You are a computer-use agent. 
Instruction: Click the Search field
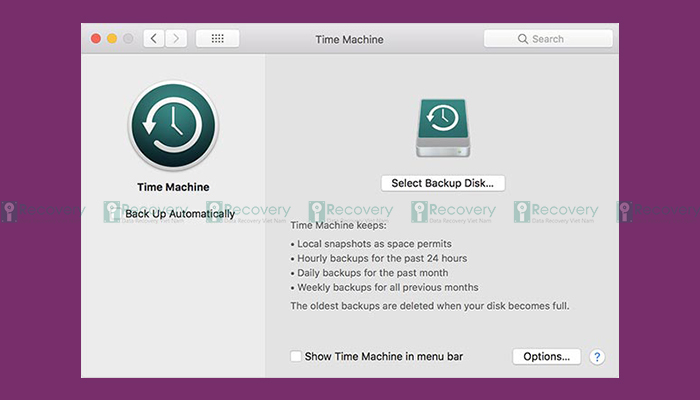(548, 39)
